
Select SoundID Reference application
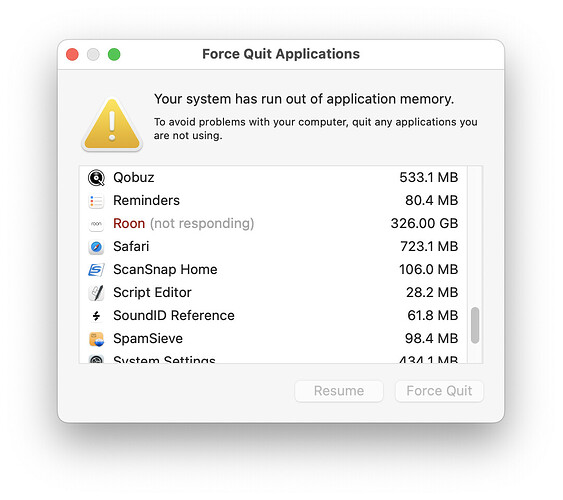(x=273, y=316)
